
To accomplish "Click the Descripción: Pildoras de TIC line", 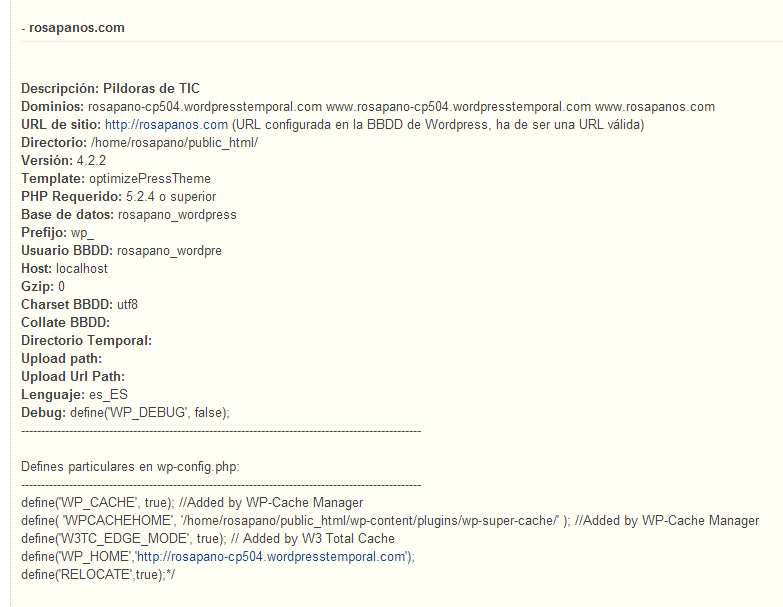I will pos(110,88).
